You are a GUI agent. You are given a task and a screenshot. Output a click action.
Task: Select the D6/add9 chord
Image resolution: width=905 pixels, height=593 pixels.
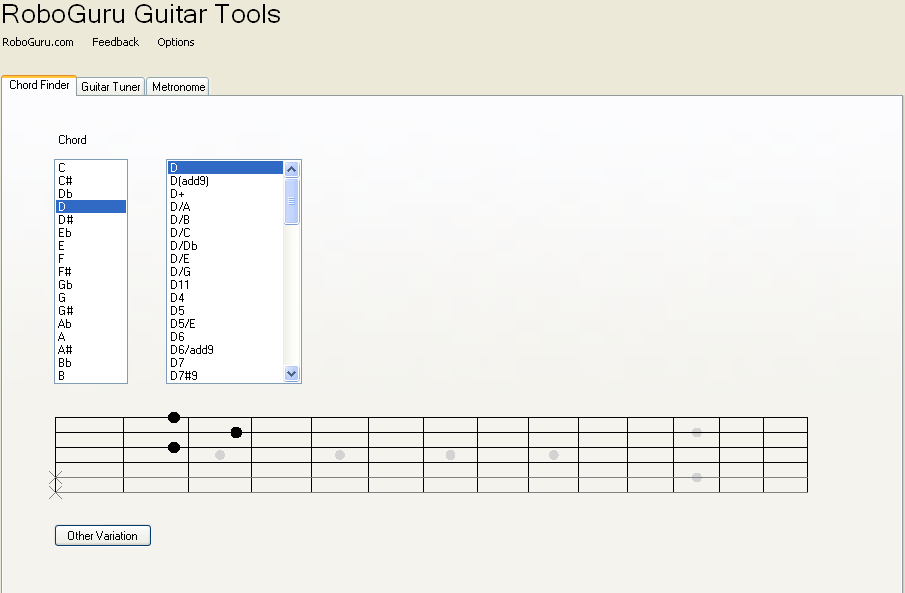coord(226,349)
